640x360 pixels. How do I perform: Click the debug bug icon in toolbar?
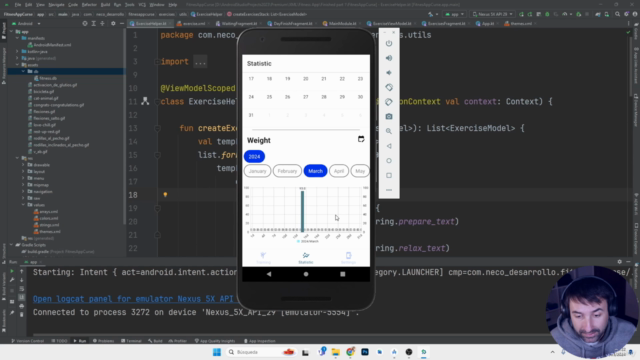(547, 14)
